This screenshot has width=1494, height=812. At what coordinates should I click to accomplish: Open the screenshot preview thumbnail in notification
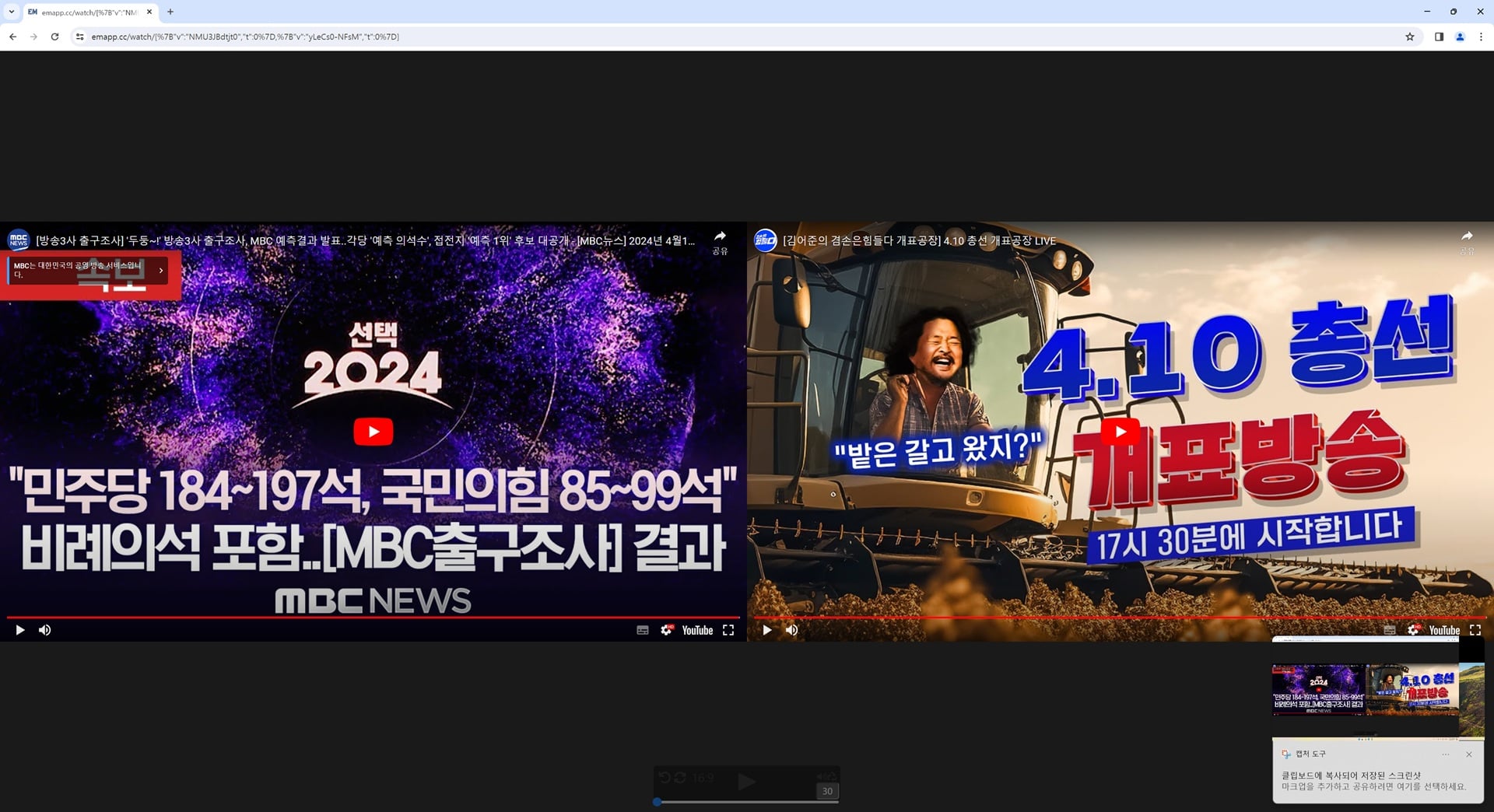click(x=1378, y=688)
